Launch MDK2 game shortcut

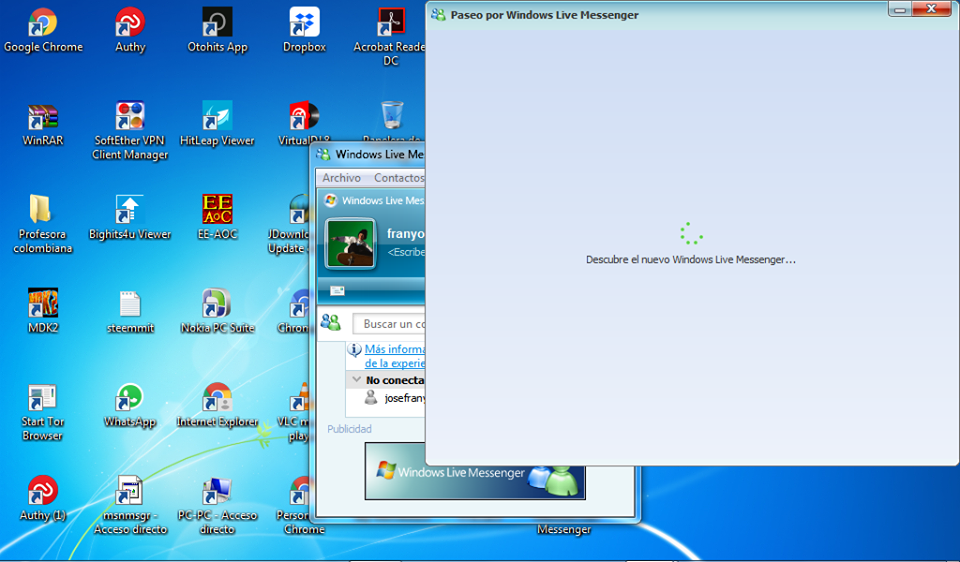43,311
